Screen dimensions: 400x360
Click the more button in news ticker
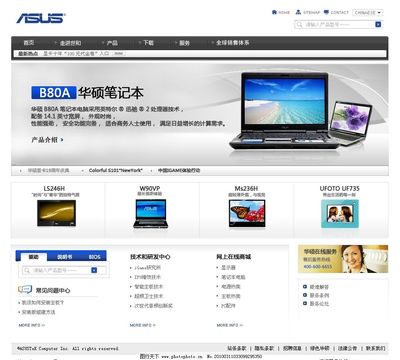click(x=119, y=53)
